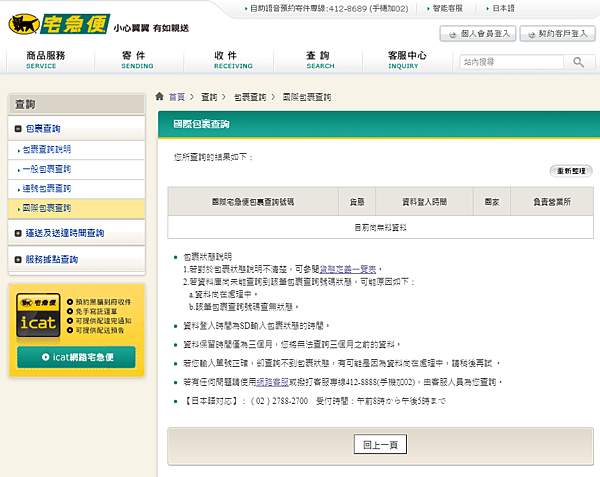Open 貨態定義一覽表 hyperlink
Image resolution: width=600 pixels, height=477 pixels.
[348, 269]
